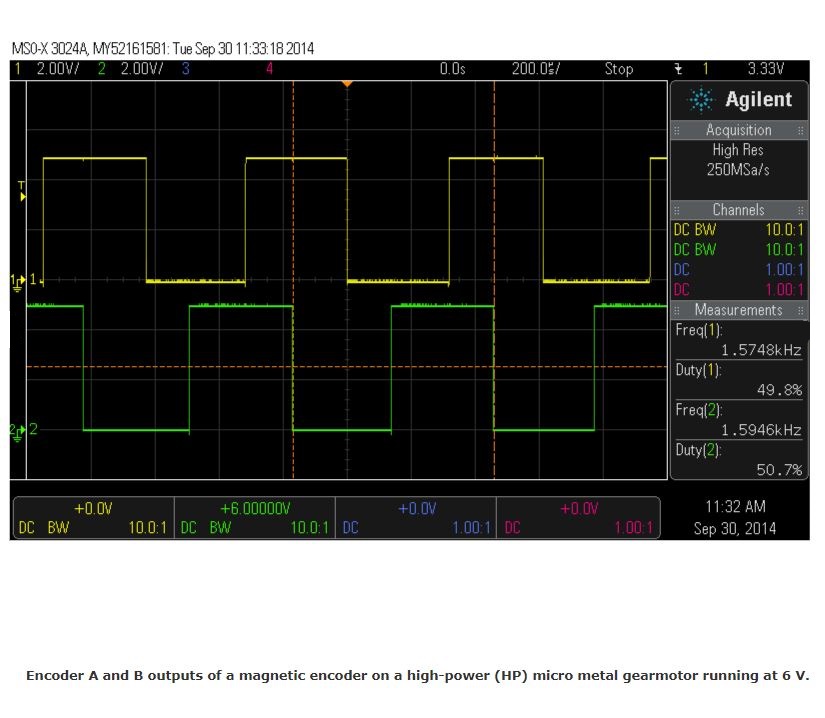Screen dimensions: 825x718
Task: Expand the Channels panel header
Action: 739,210
